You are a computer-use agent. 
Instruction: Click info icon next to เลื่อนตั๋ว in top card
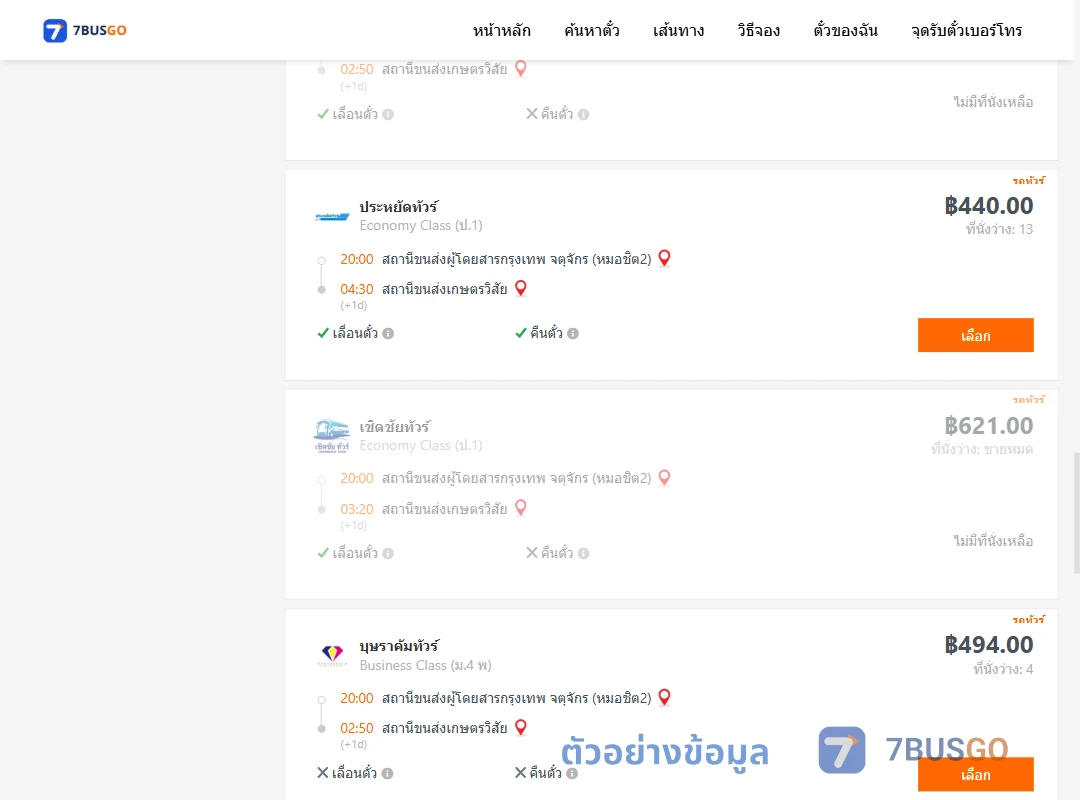click(x=388, y=114)
